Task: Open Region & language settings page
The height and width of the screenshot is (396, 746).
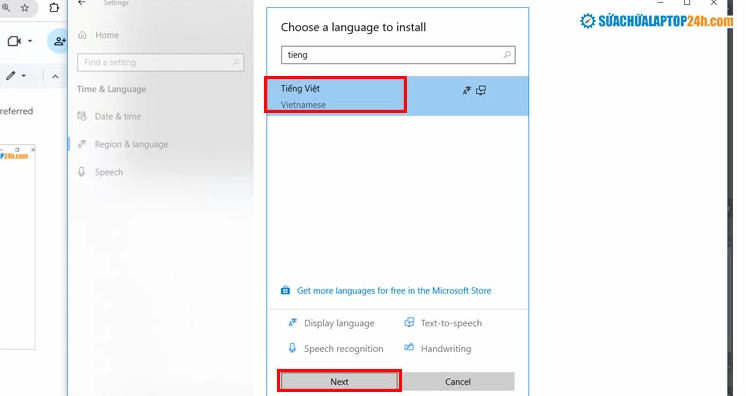Action: [x=131, y=144]
